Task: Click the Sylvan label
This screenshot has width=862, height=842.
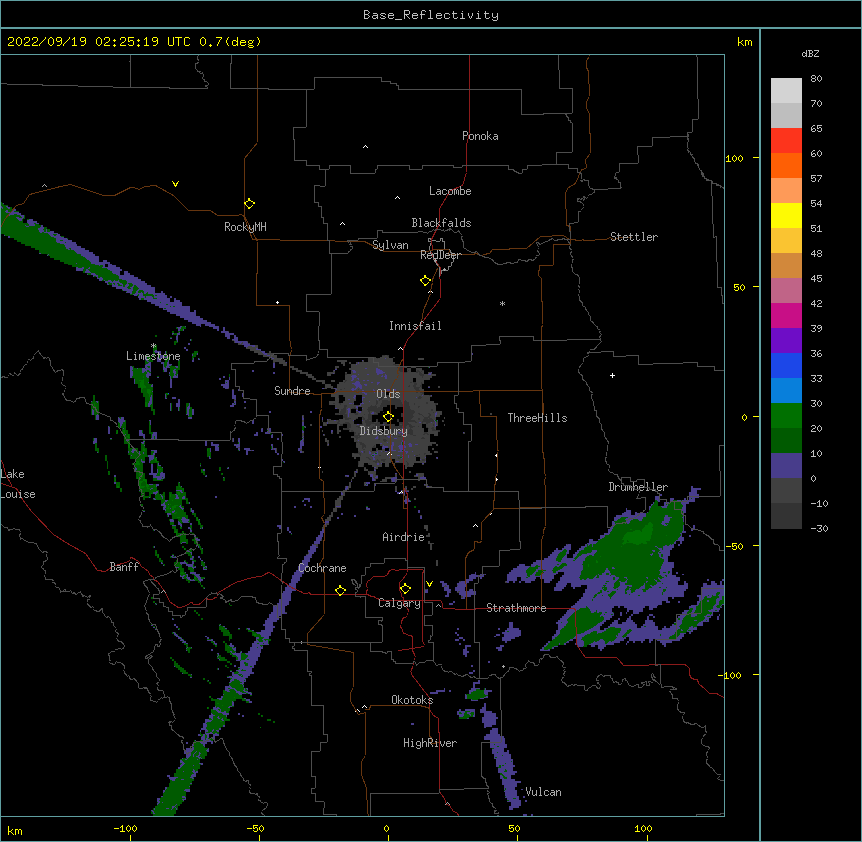Action: [x=390, y=245]
